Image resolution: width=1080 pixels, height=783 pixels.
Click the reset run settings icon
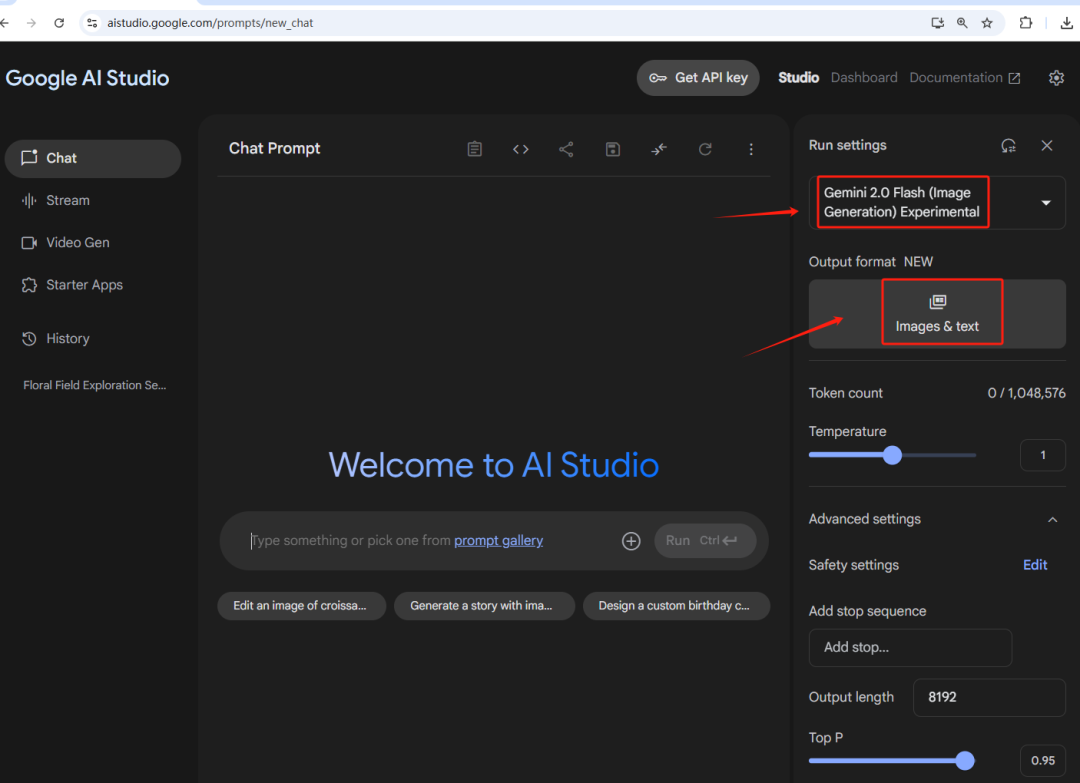click(x=1008, y=145)
